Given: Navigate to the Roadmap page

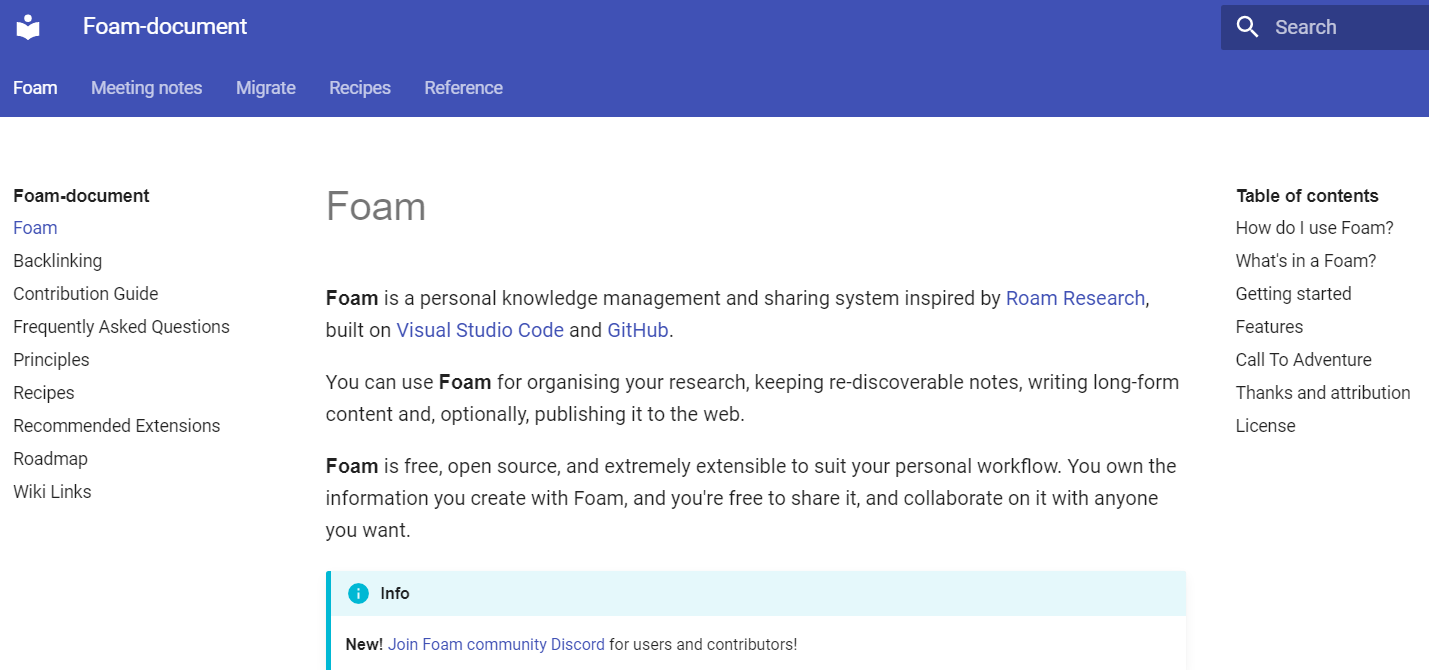Looking at the screenshot, I should (50, 459).
